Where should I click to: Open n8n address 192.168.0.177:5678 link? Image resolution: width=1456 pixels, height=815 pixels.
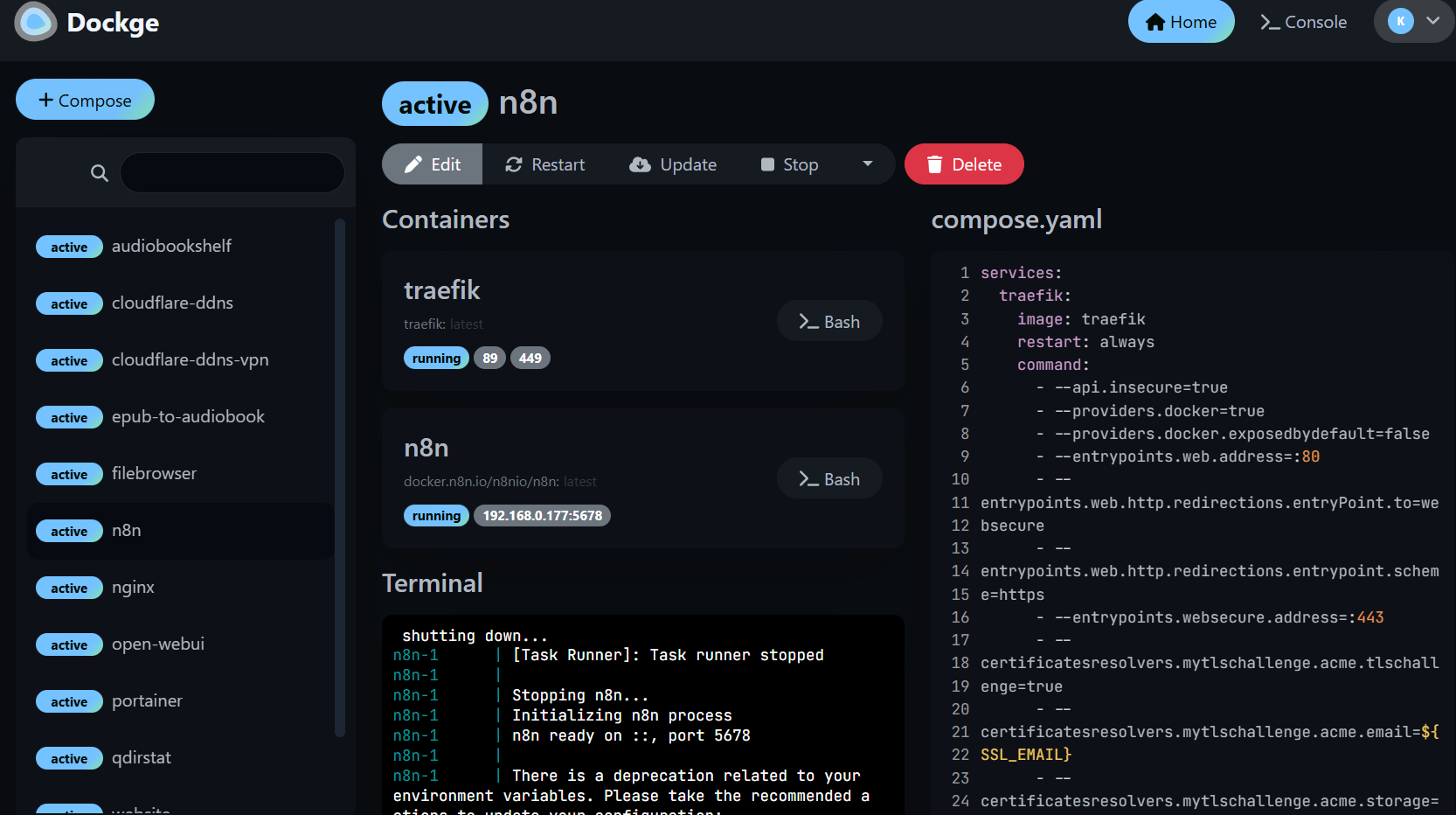(542, 516)
